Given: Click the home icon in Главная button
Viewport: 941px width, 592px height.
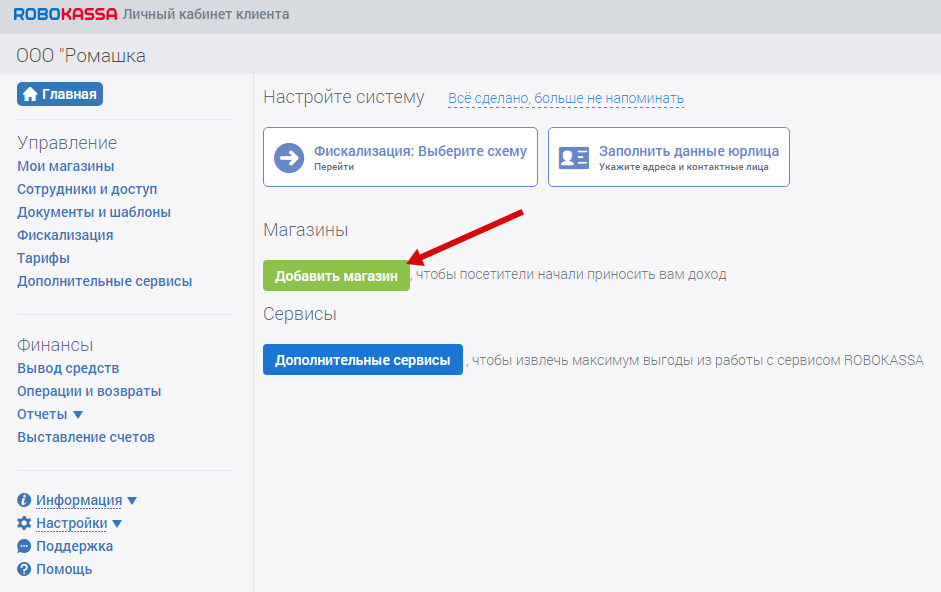Looking at the screenshot, I should (x=30, y=95).
